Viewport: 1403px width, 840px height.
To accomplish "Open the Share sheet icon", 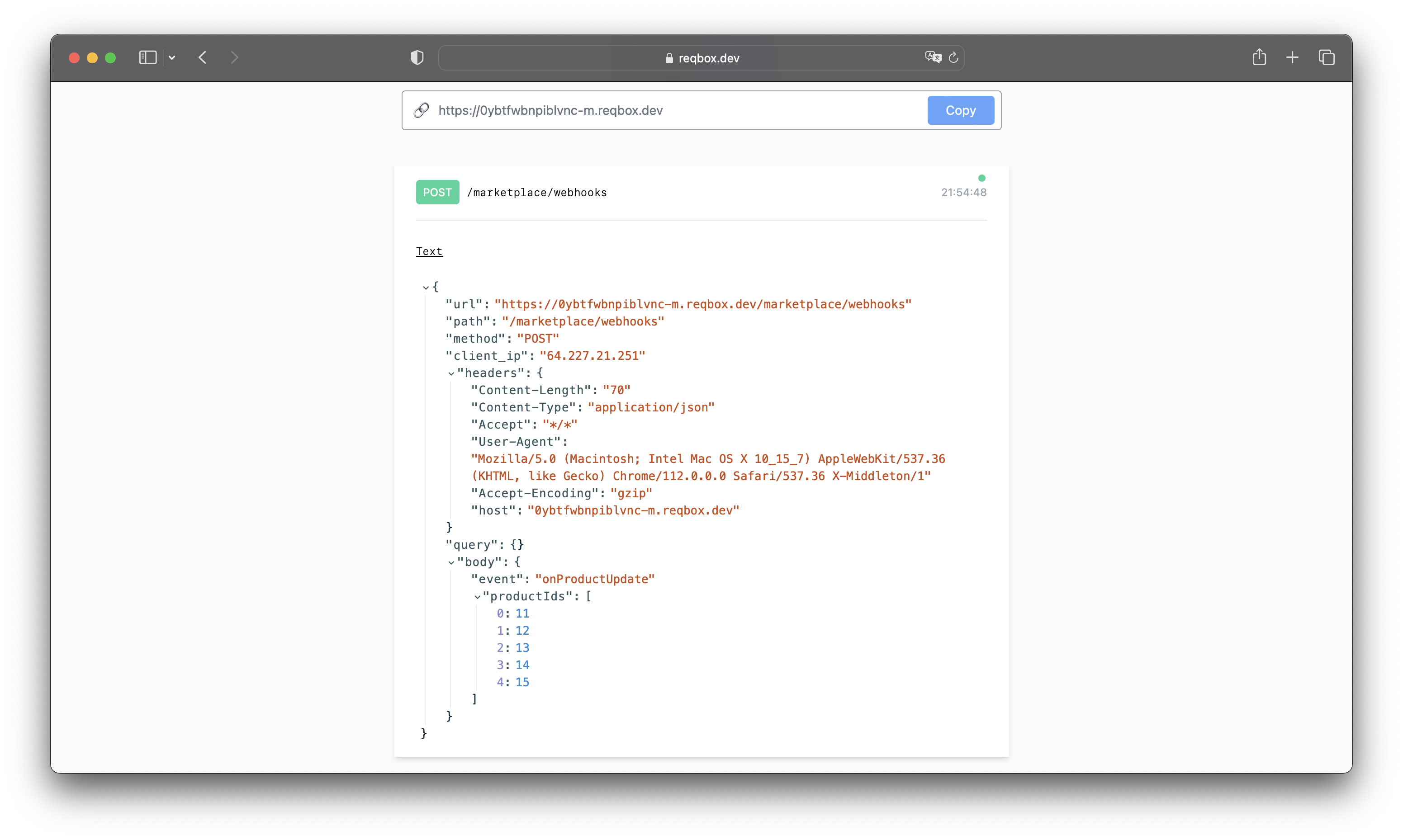I will coord(1259,57).
